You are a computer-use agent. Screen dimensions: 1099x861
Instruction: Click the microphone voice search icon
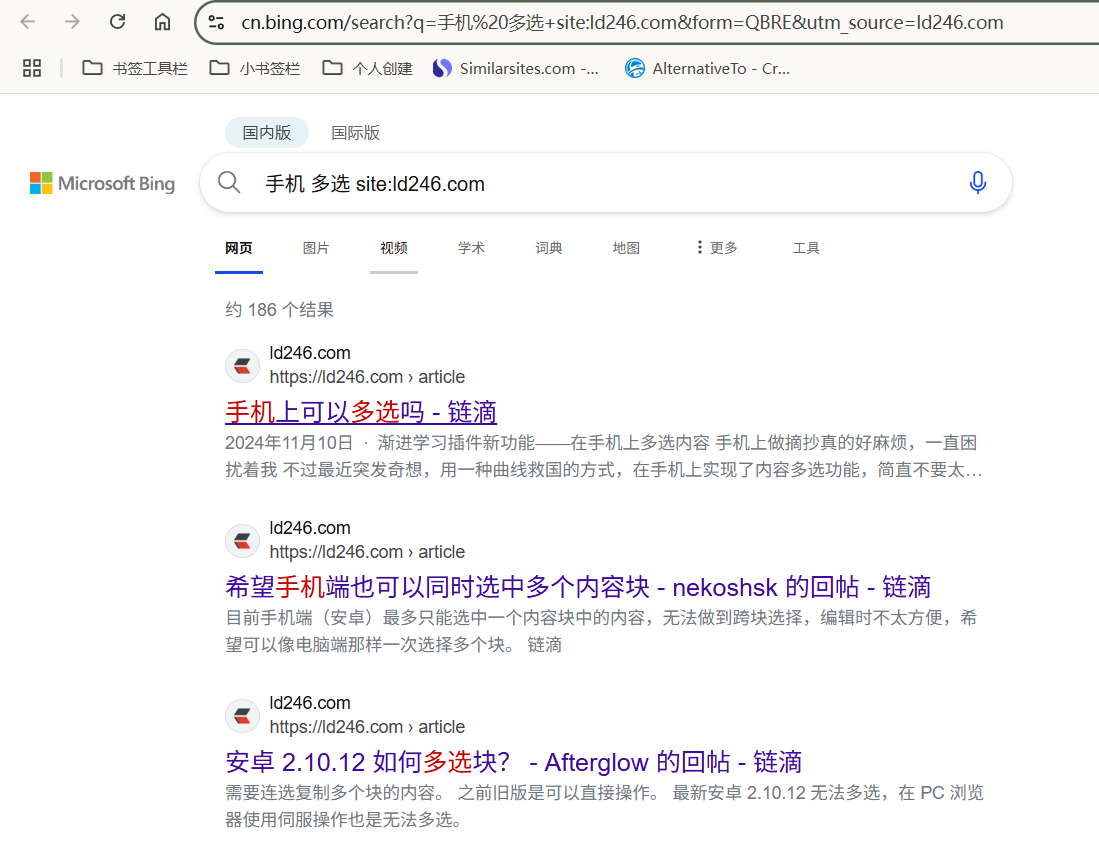coord(977,183)
